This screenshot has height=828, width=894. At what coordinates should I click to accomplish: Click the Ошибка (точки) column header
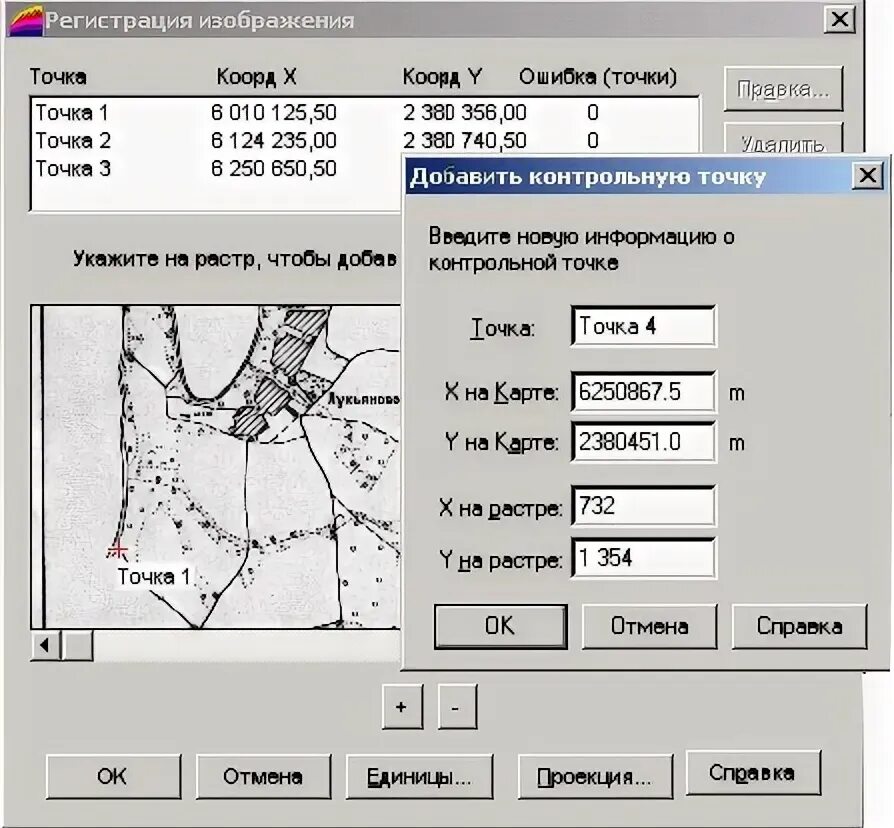(598, 76)
